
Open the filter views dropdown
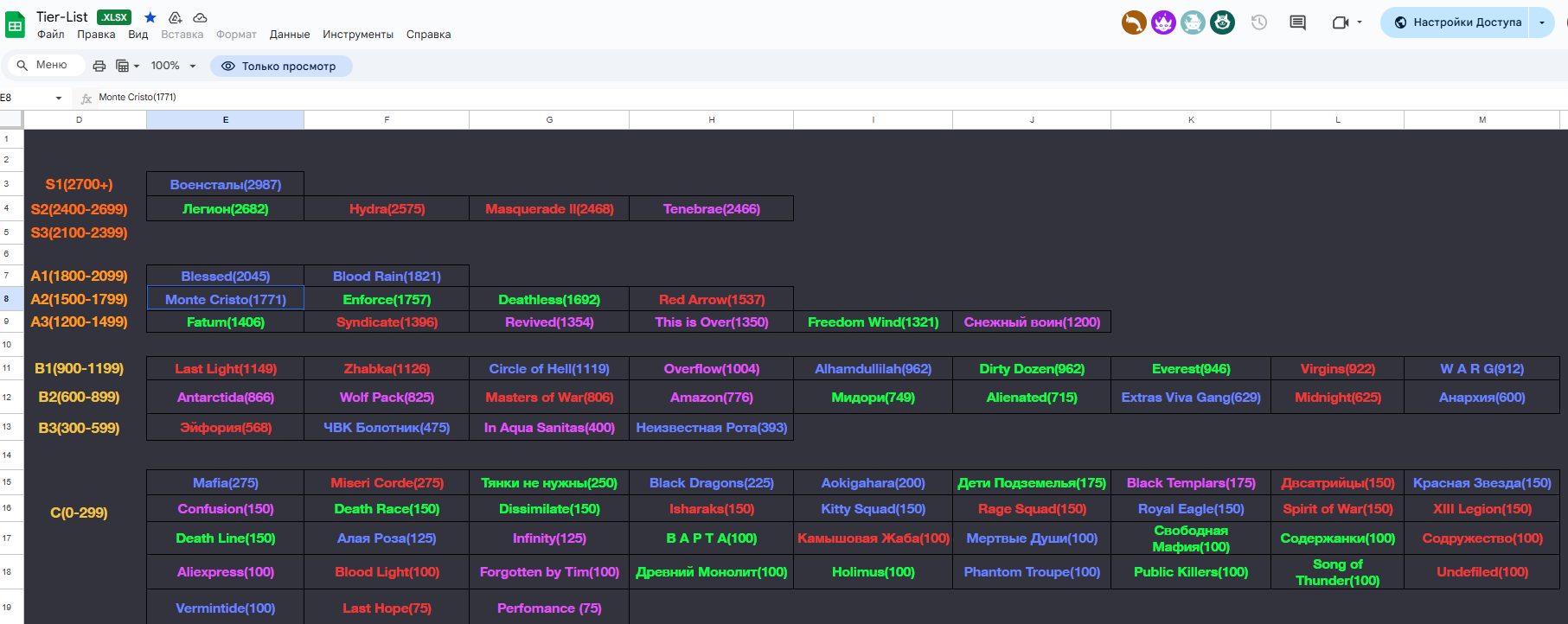point(127,66)
